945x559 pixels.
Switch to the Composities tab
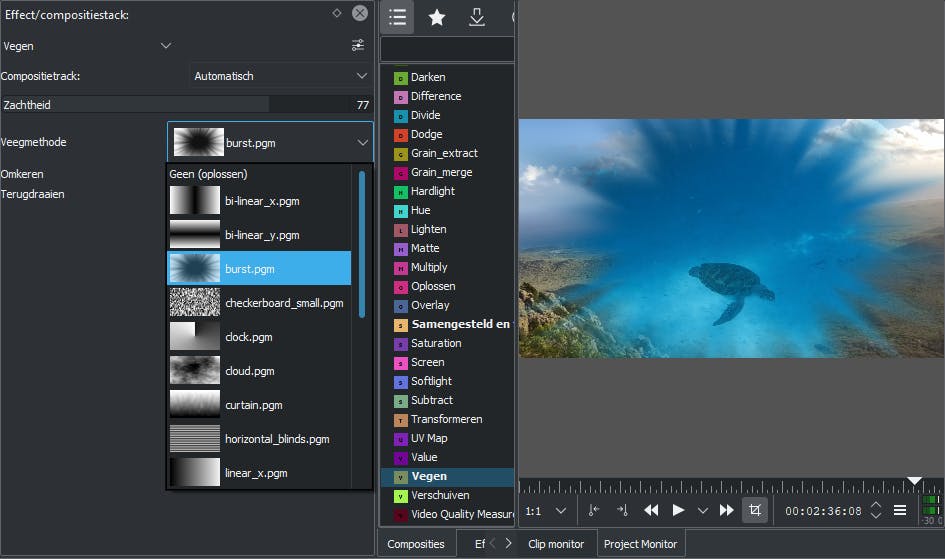pos(416,544)
